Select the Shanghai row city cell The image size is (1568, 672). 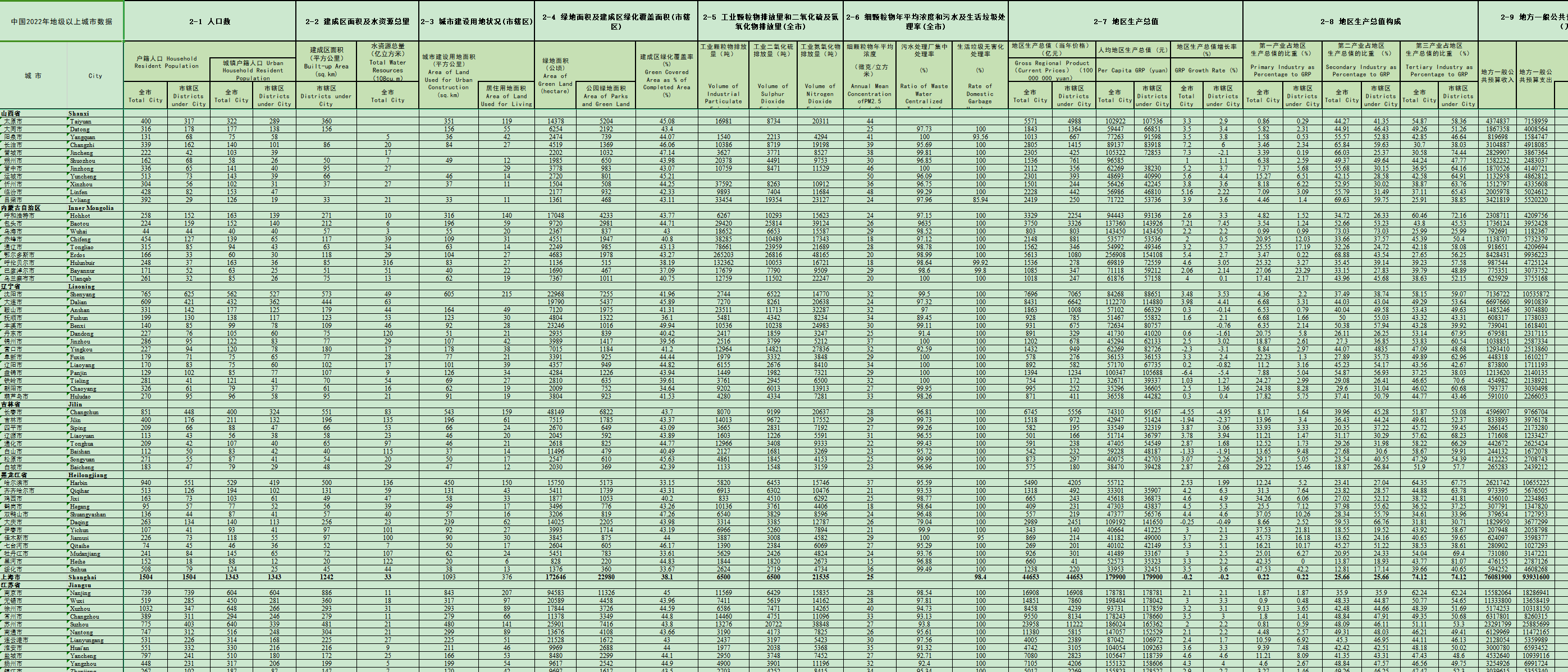pyautogui.click(x=82, y=577)
